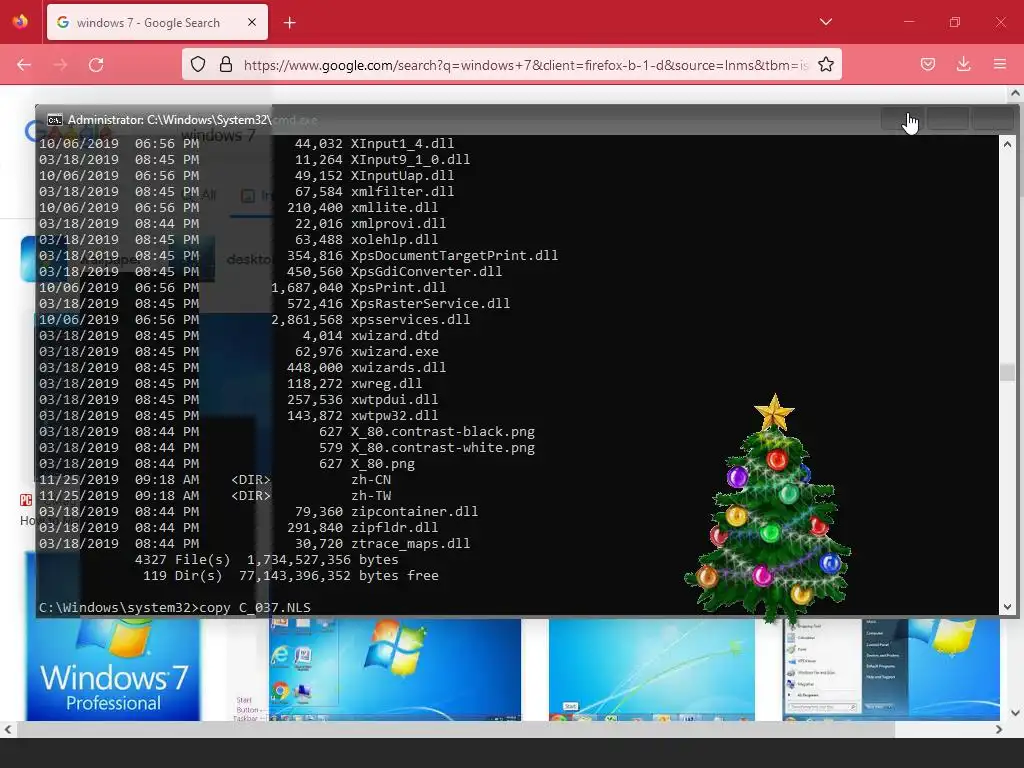Image resolution: width=1024 pixels, height=768 pixels.
Task: Open Windows 7 start menu thumbnail
Action: [891, 669]
